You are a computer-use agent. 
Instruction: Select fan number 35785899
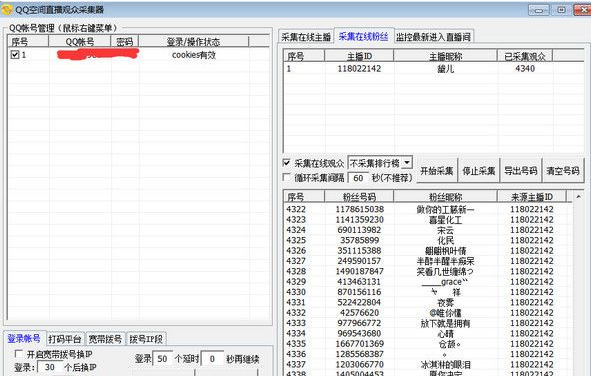point(359,240)
